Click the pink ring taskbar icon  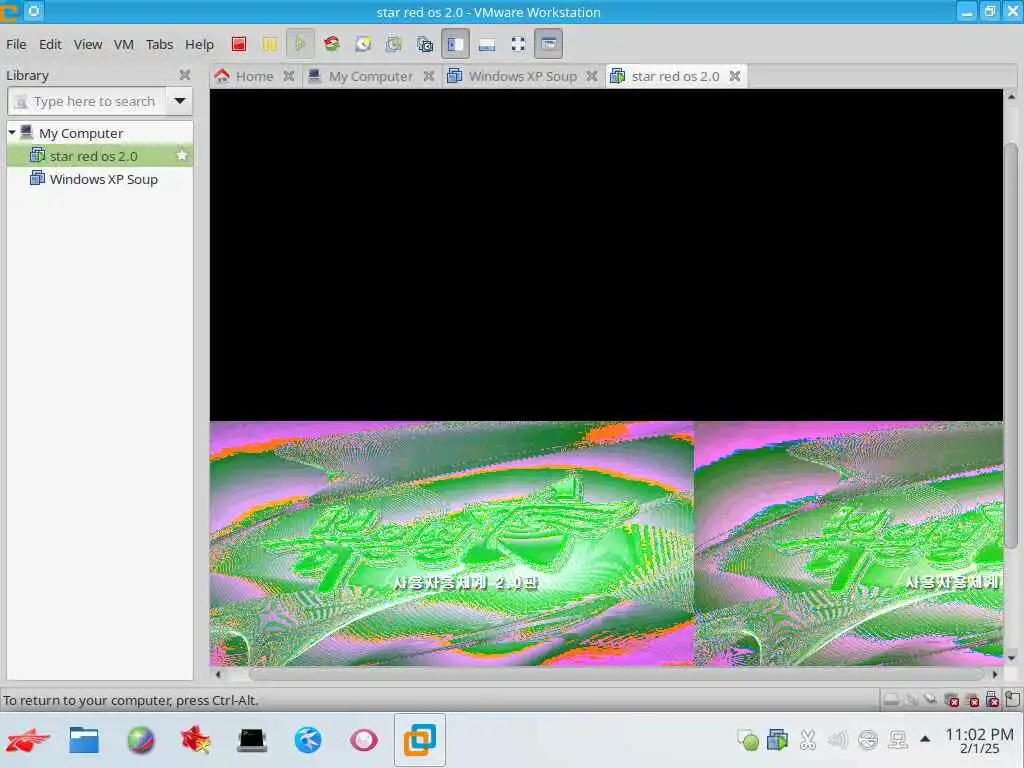(364, 741)
